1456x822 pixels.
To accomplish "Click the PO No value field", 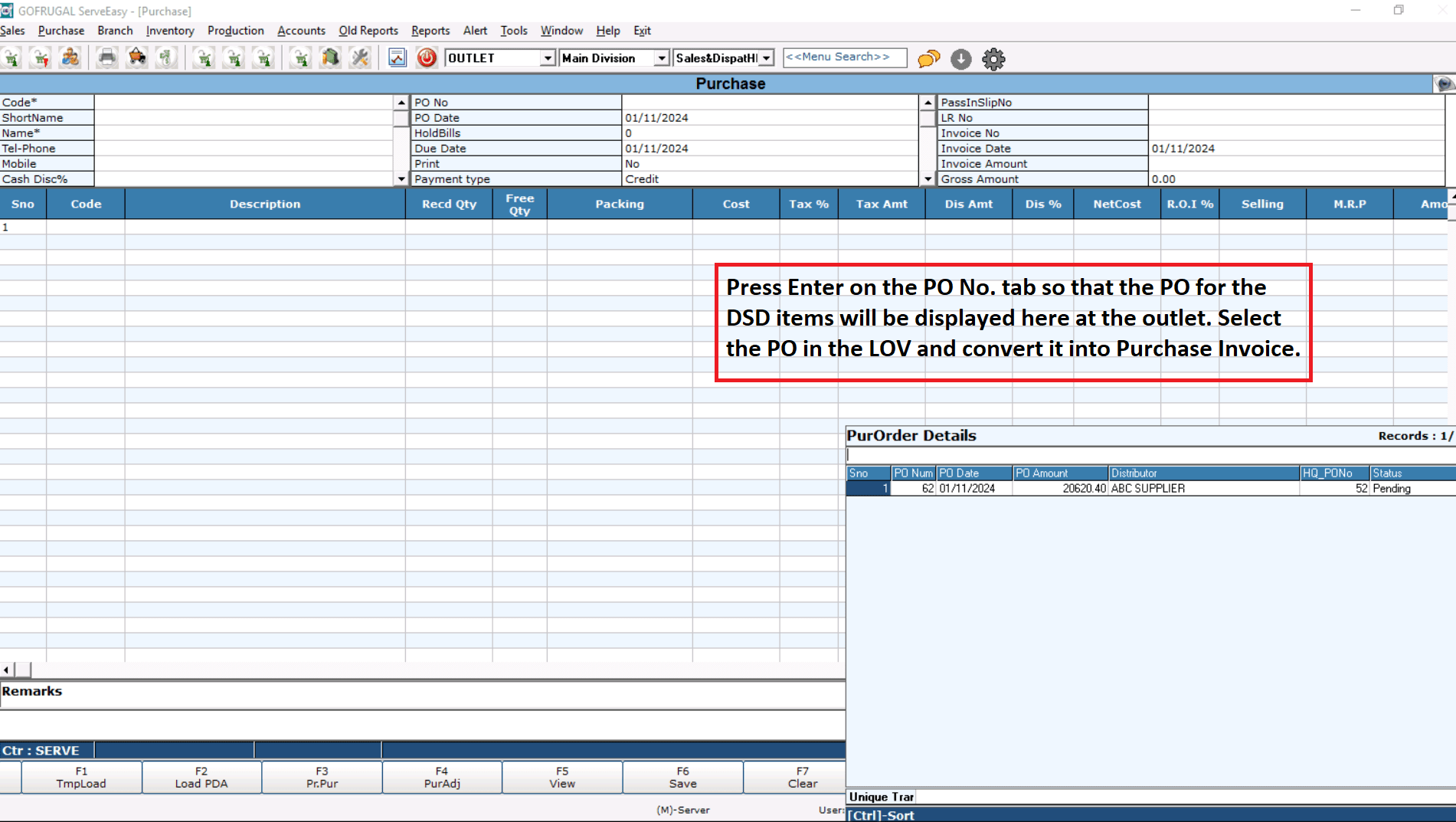I will coord(770,103).
